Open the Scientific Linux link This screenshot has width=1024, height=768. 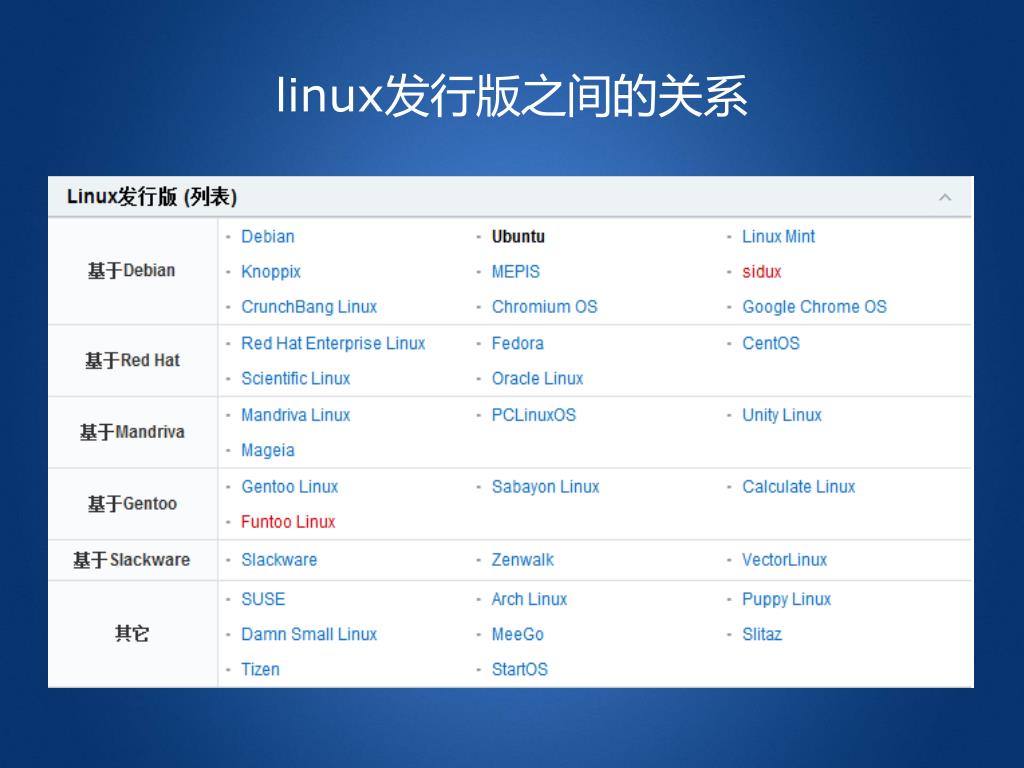296,379
